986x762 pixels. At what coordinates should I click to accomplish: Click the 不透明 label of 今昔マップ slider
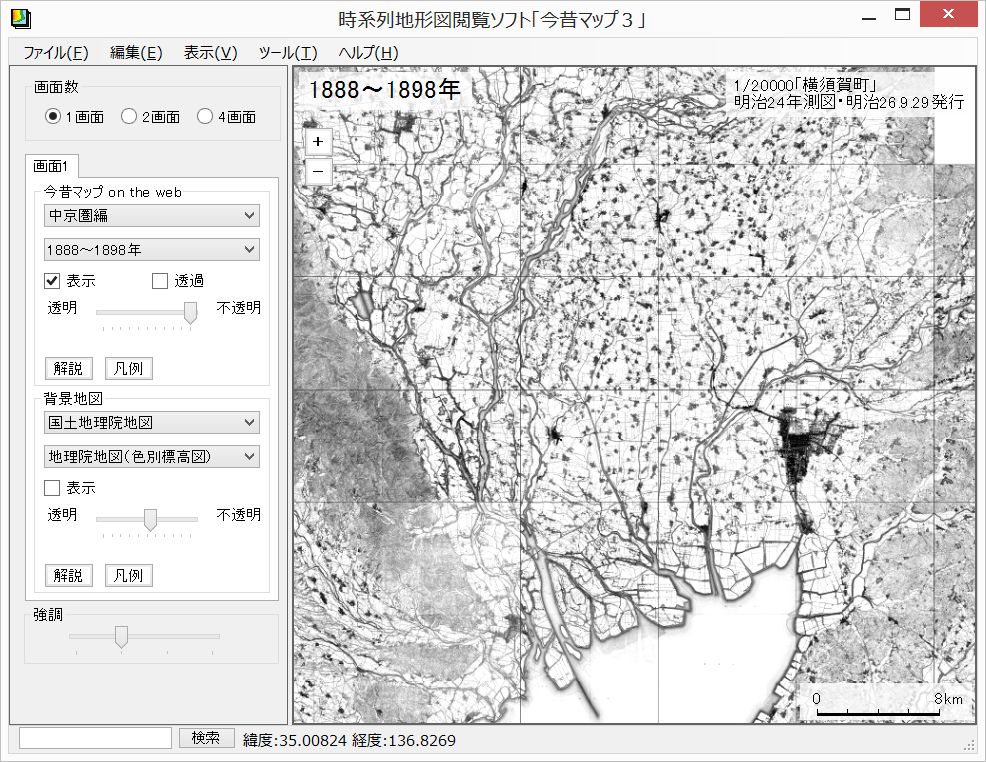click(x=238, y=308)
